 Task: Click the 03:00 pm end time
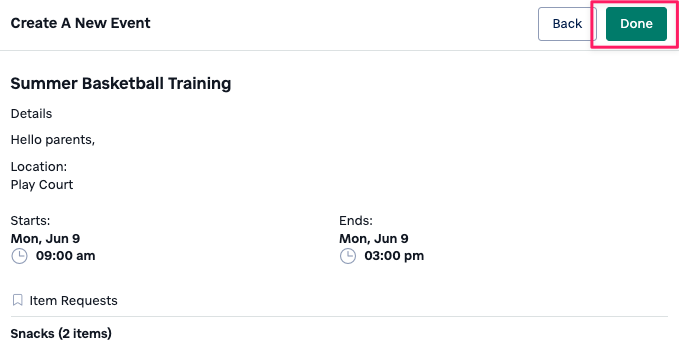(394, 256)
